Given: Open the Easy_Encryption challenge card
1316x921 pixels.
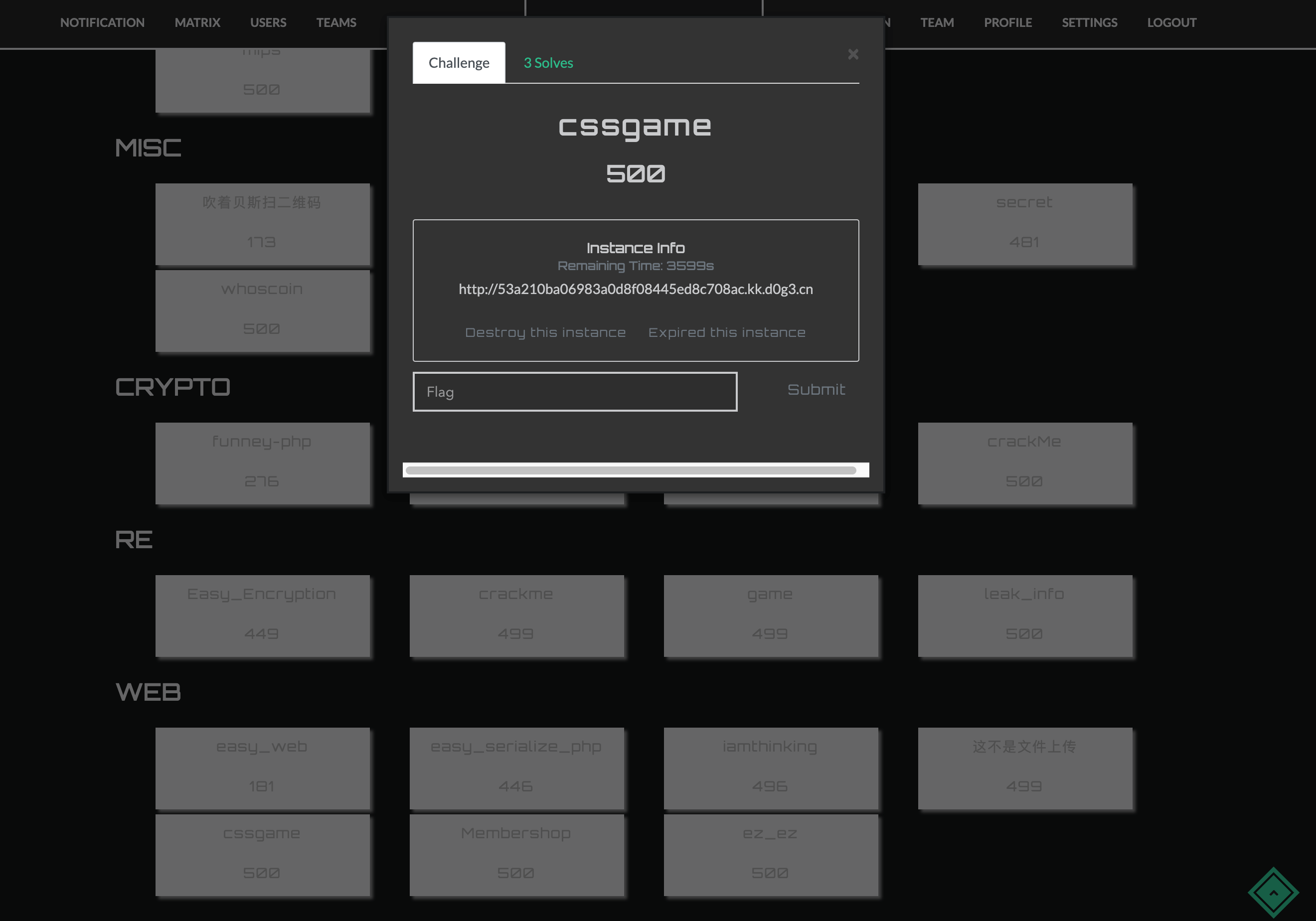Looking at the screenshot, I should (x=262, y=615).
